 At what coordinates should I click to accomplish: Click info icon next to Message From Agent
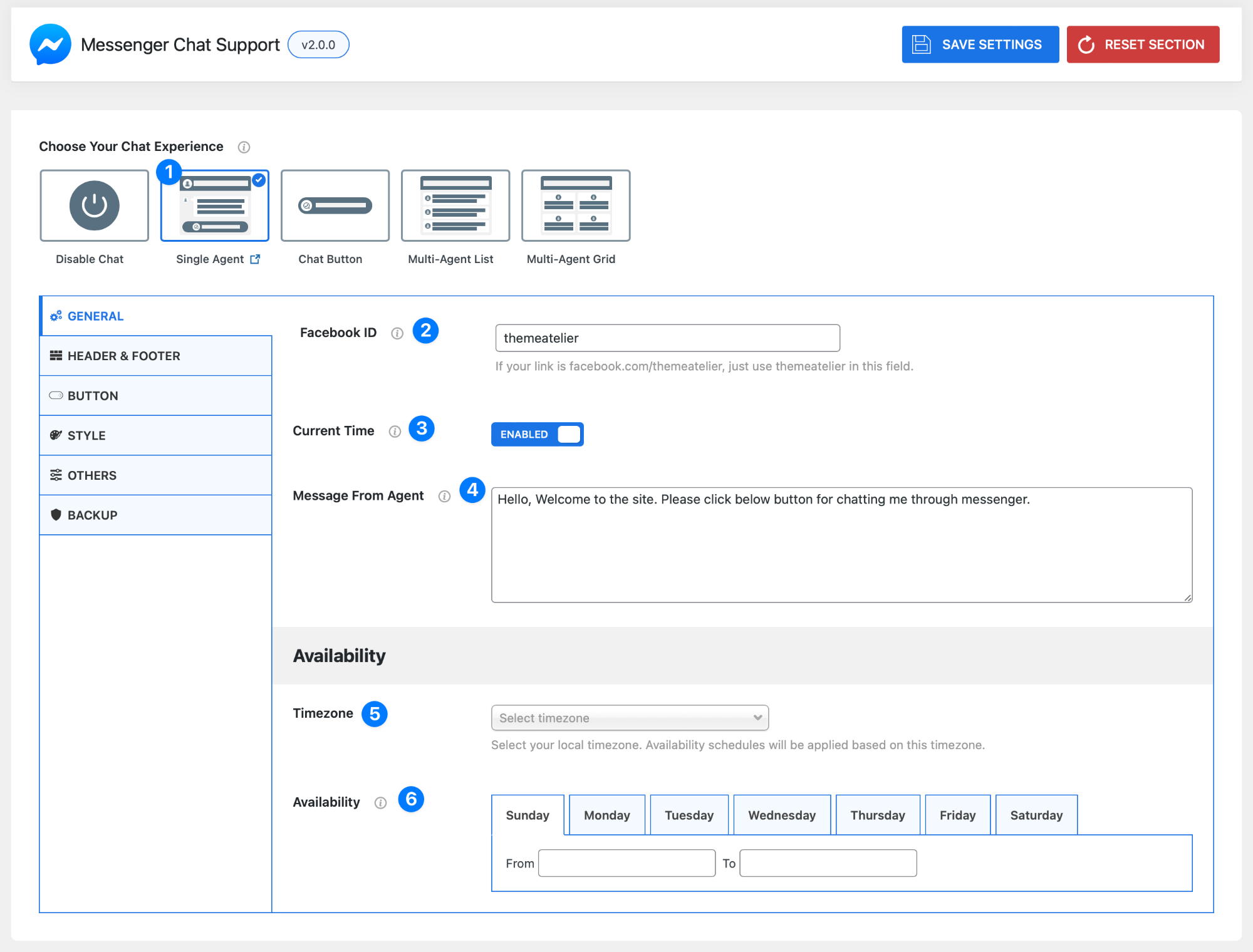tap(444, 497)
